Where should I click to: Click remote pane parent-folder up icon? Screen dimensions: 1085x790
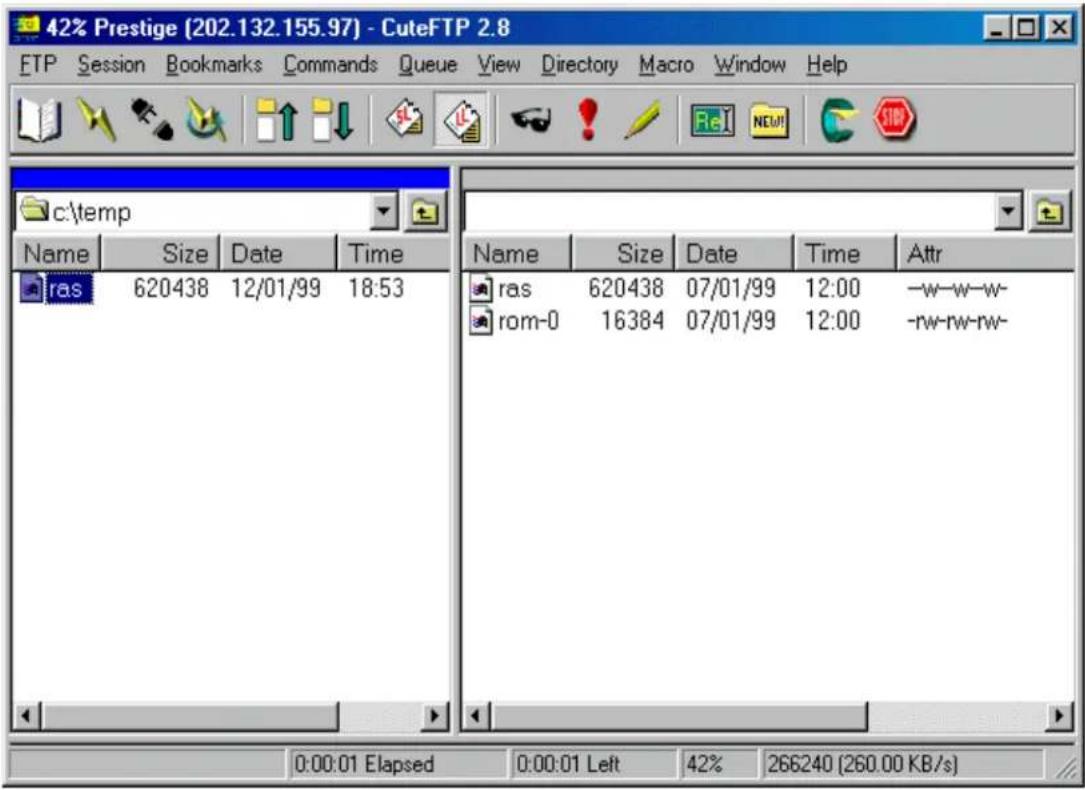pos(1050,211)
